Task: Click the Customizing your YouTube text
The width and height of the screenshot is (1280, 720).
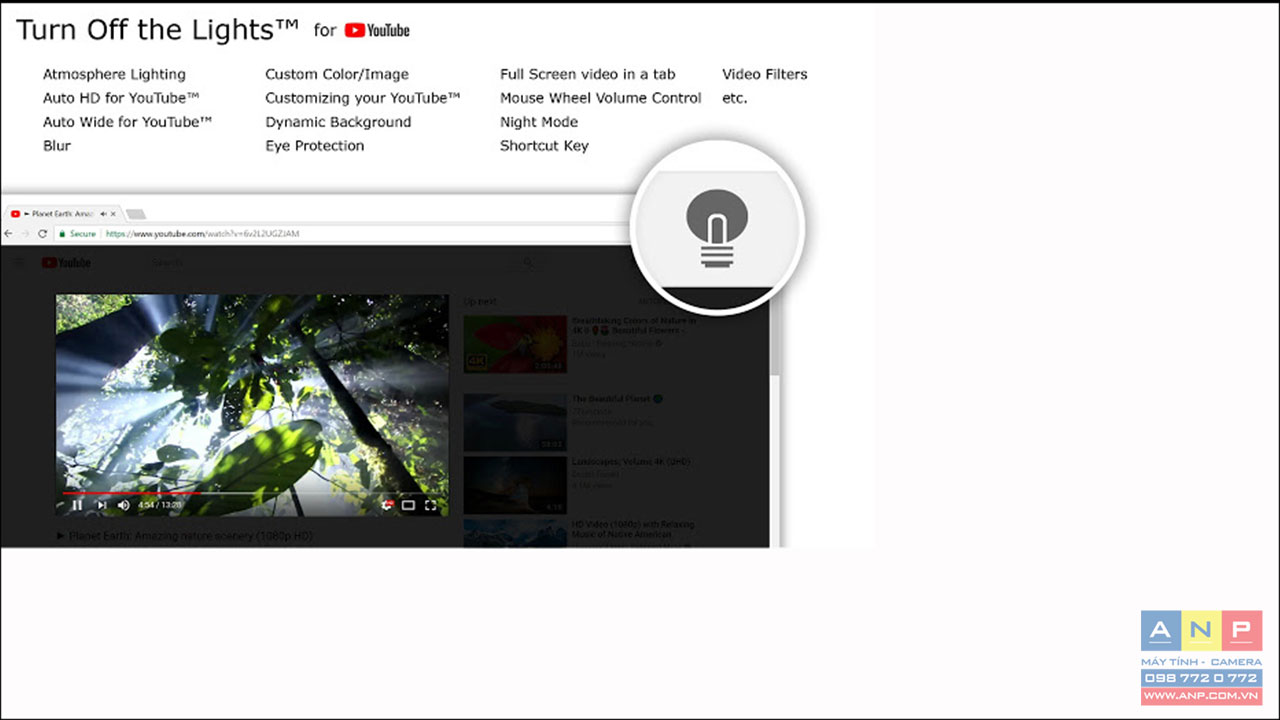Action: point(363,98)
